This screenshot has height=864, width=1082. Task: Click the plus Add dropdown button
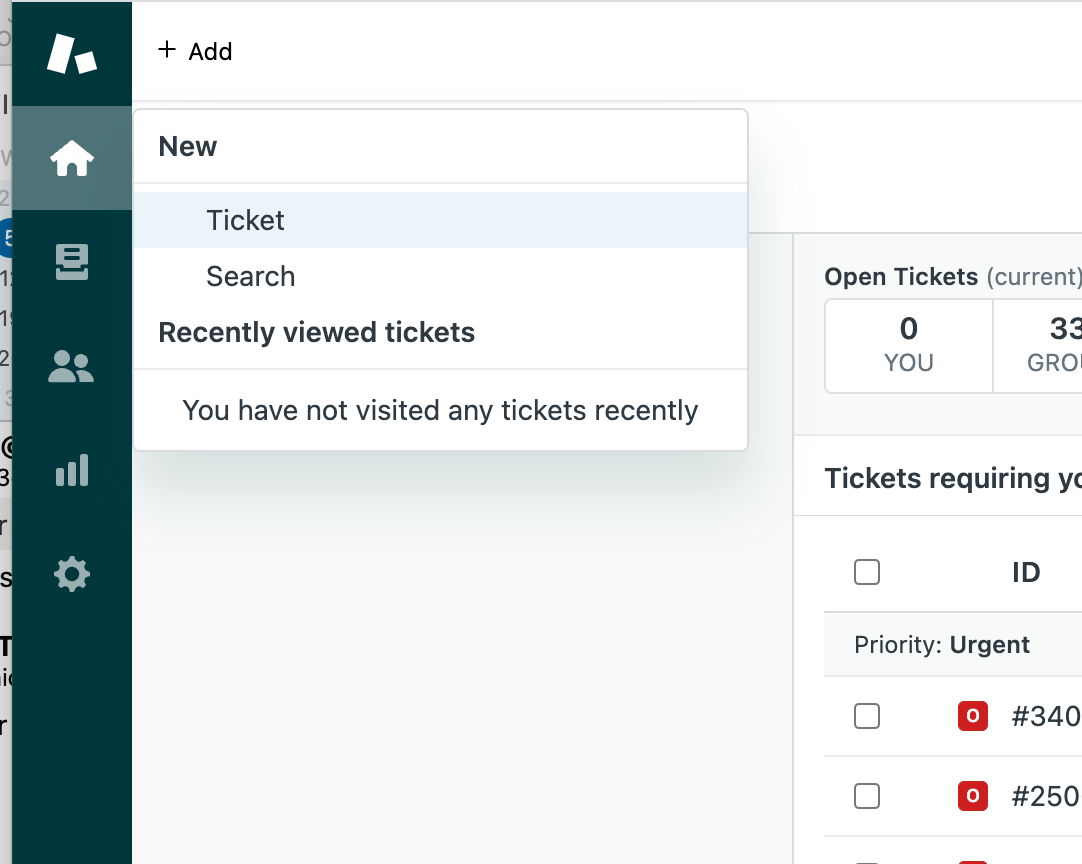click(195, 51)
